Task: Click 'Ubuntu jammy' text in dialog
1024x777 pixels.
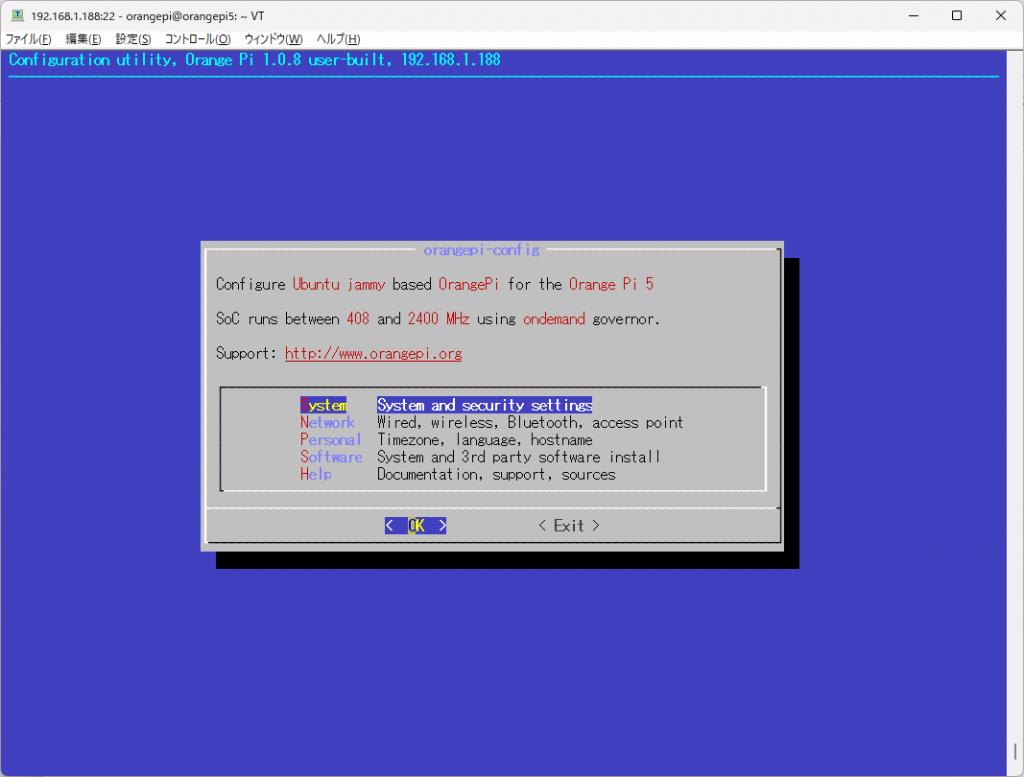Action: point(338,284)
